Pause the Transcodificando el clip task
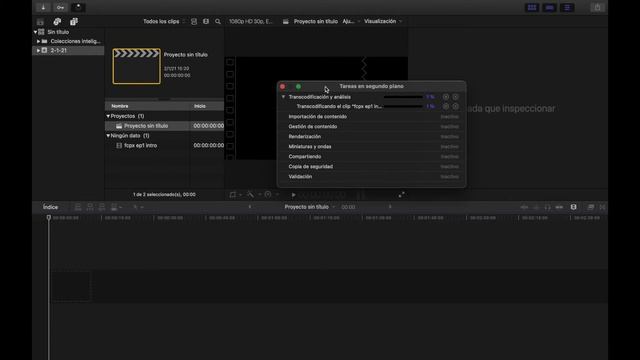The height and width of the screenshot is (360, 640). pos(446,107)
